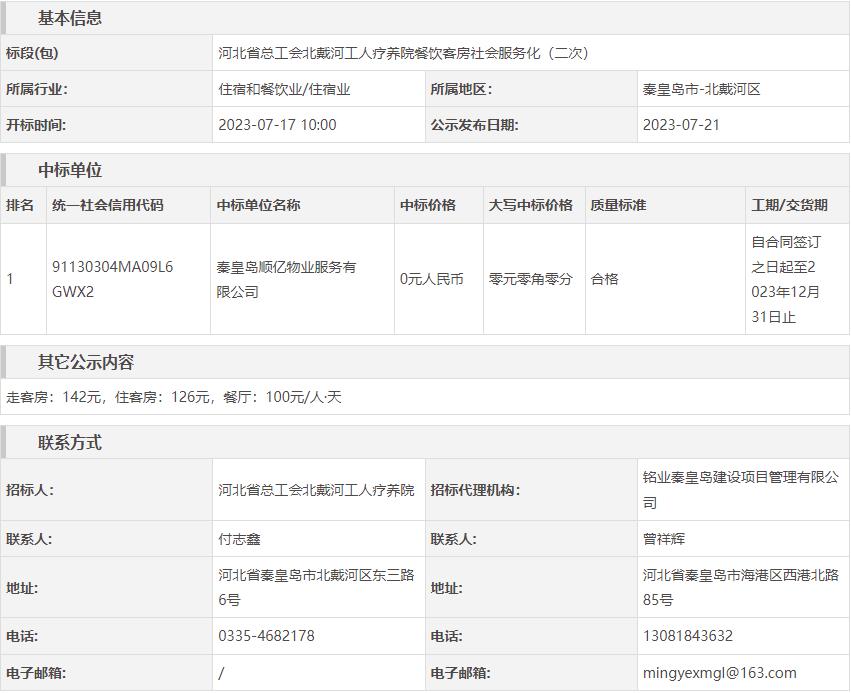Click the 中标单位名称 column header
This screenshot has height=693, width=851.
coord(258,205)
